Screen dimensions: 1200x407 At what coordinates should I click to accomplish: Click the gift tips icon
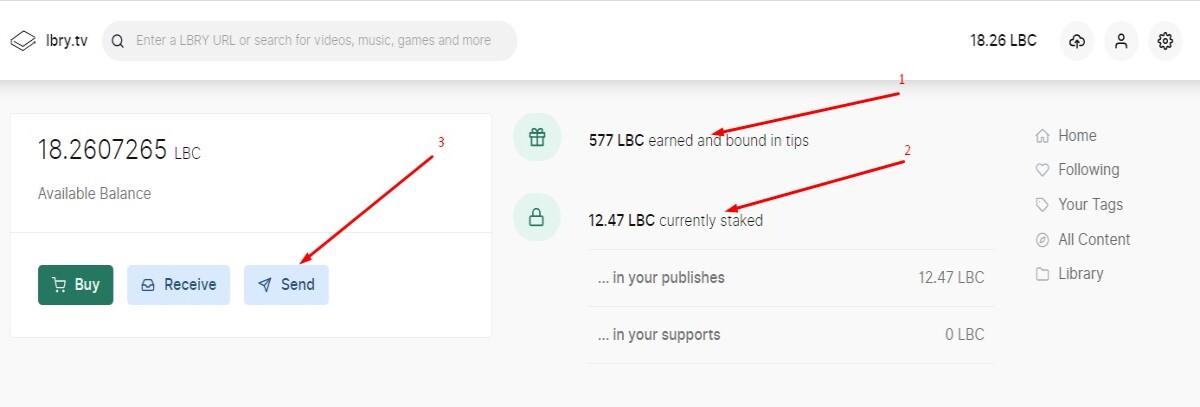coord(537,138)
